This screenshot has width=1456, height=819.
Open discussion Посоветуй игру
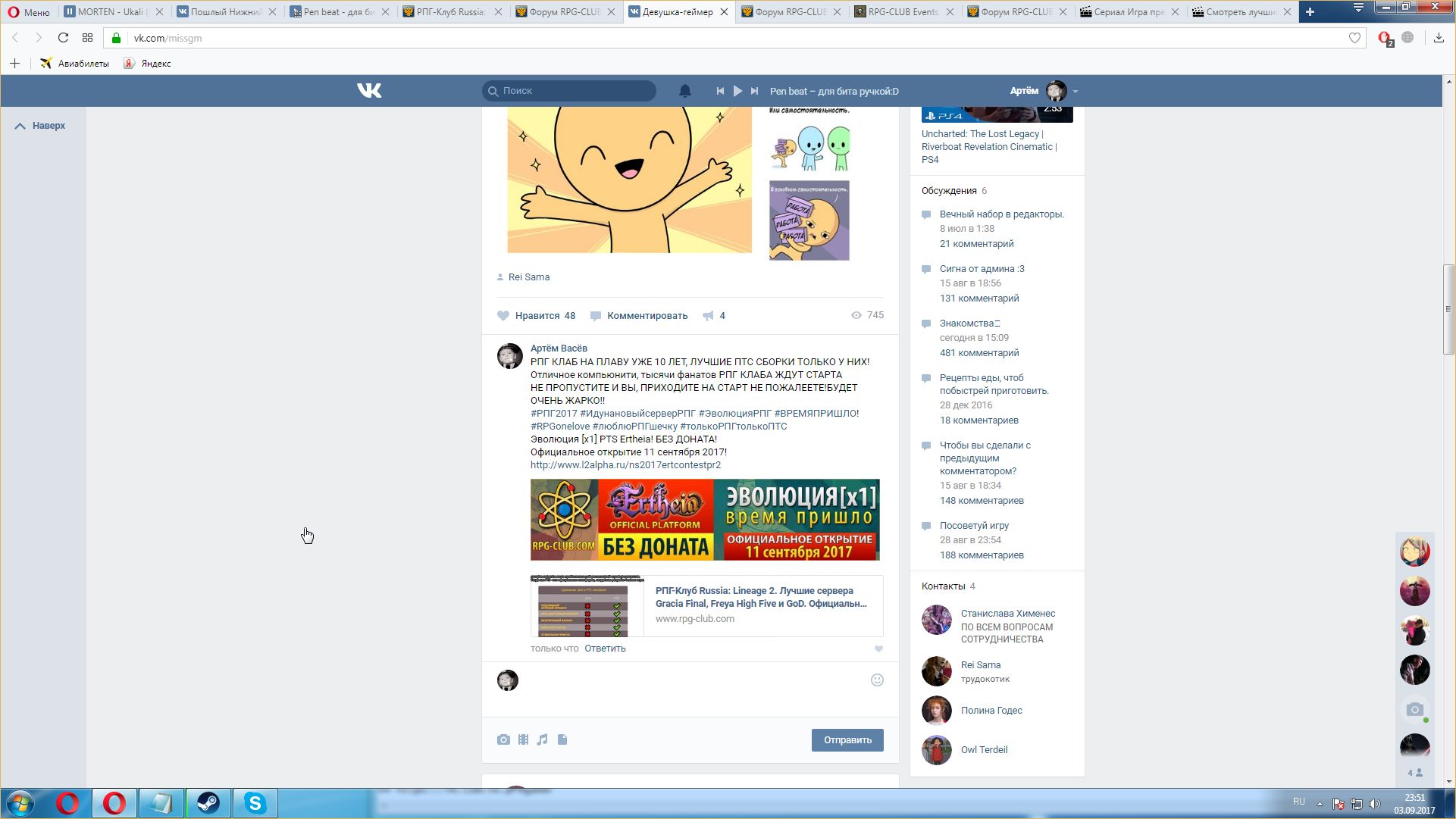point(974,526)
